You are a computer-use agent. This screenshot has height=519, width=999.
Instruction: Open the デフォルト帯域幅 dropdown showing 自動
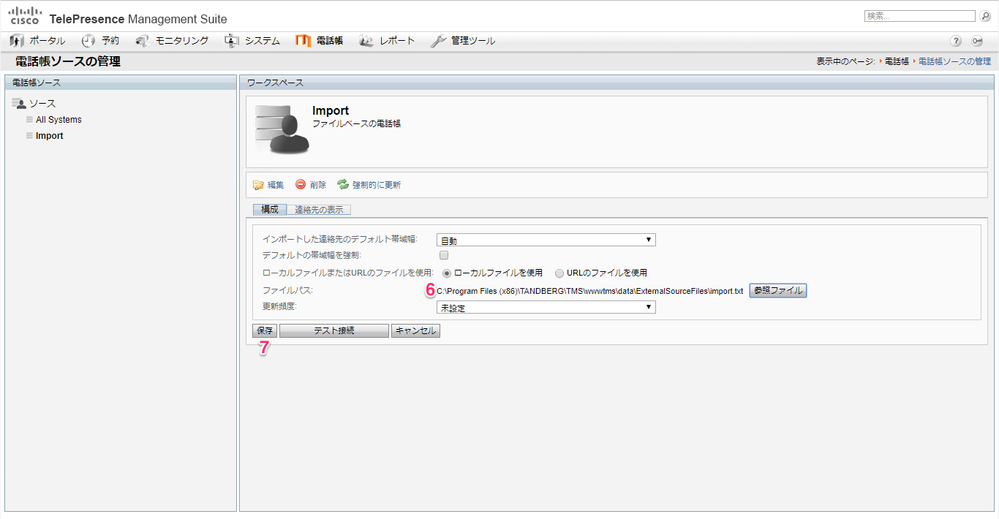click(x=546, y=240)
